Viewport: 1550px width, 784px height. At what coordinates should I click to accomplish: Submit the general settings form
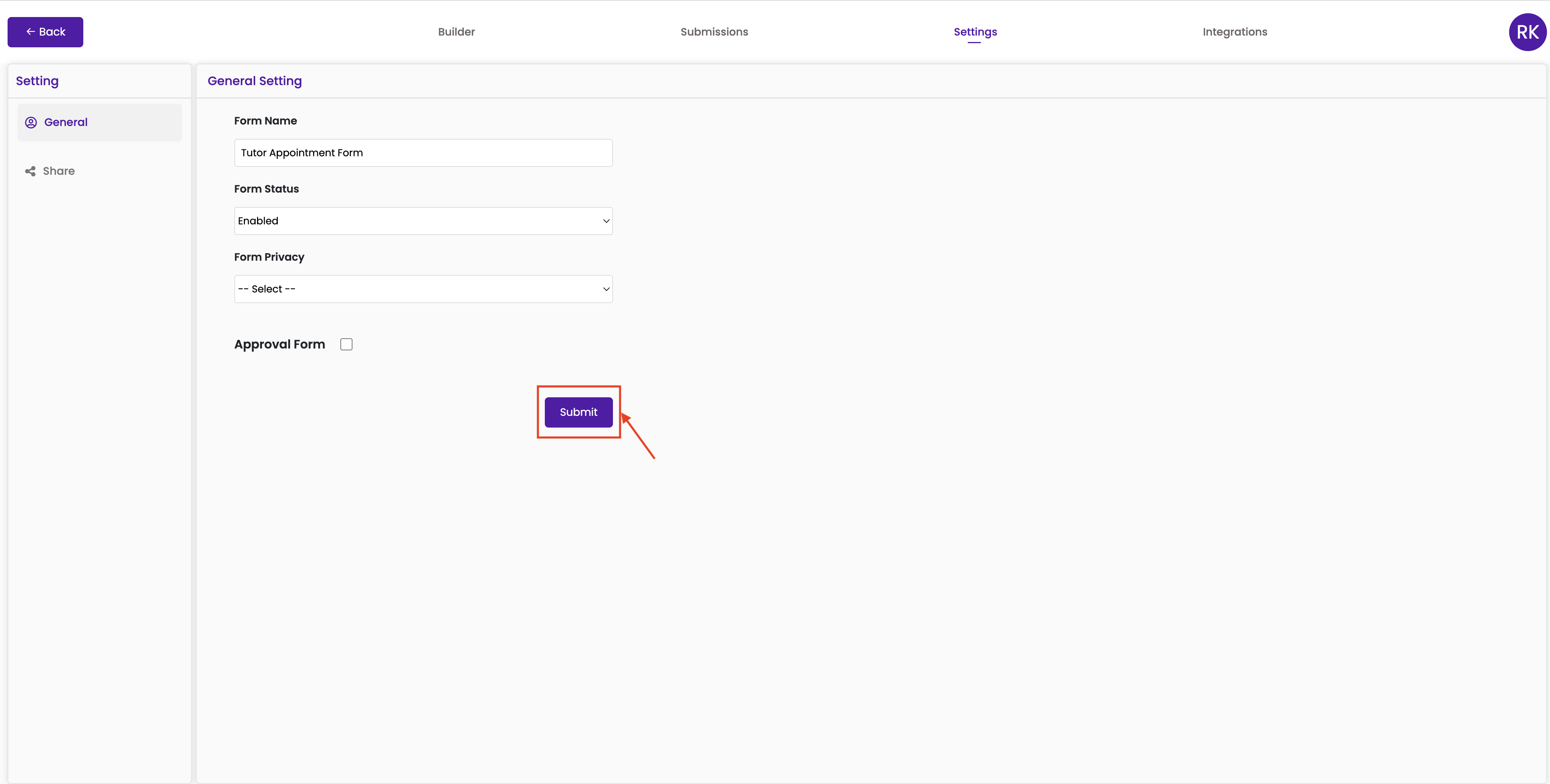pos(578,412)
